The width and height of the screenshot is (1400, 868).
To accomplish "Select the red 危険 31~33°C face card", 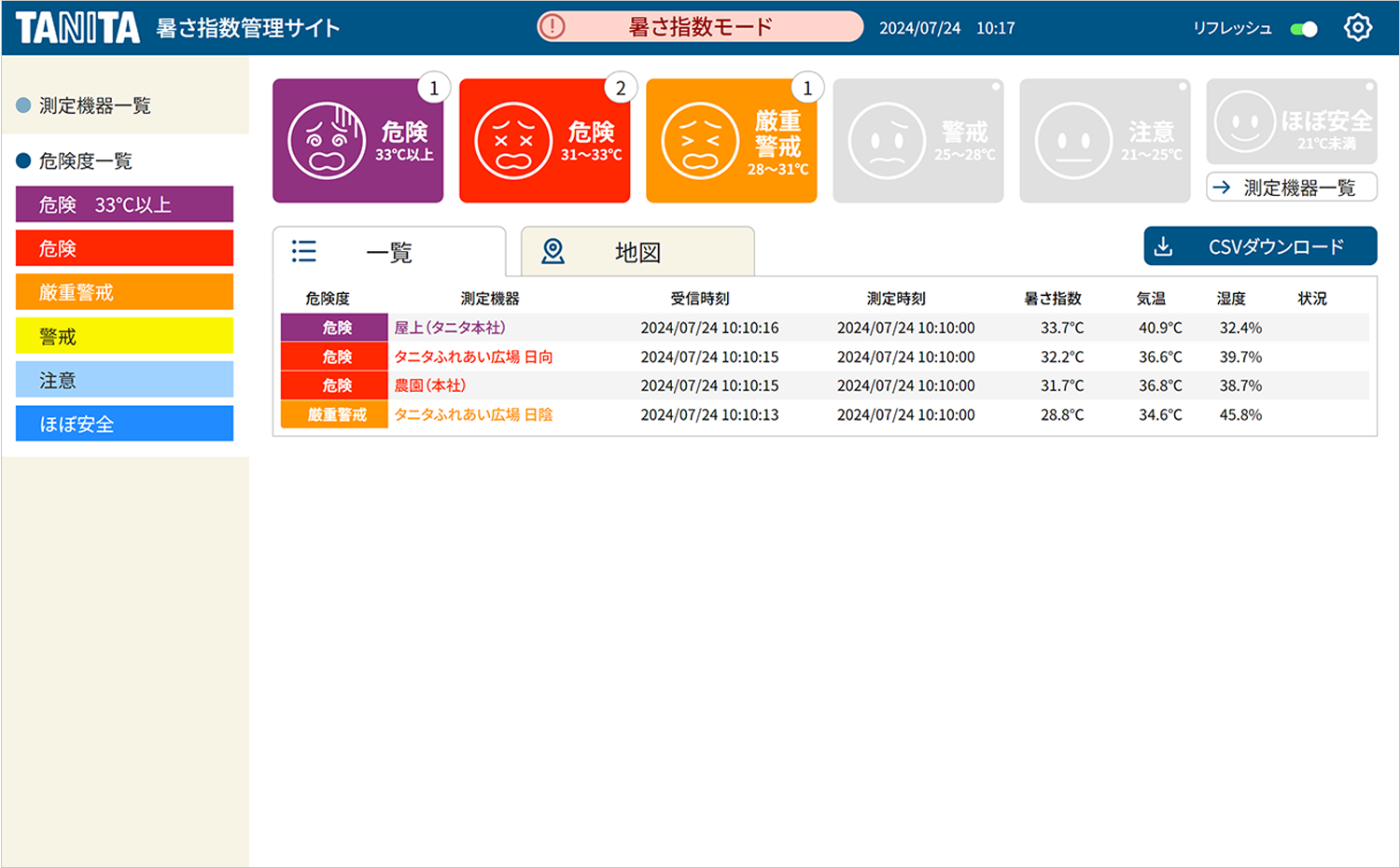I will [544, 140].
